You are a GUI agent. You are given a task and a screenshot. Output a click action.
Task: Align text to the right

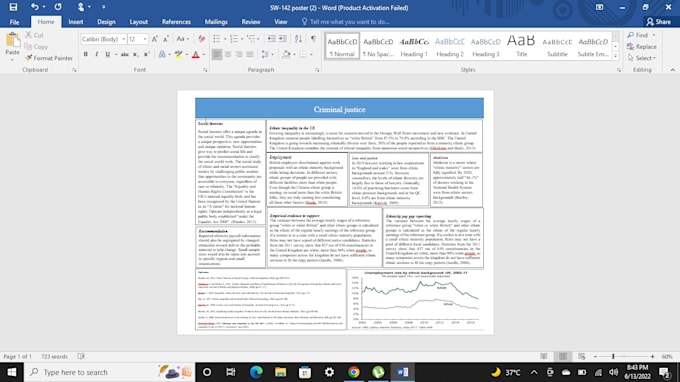tap(239, 54)
